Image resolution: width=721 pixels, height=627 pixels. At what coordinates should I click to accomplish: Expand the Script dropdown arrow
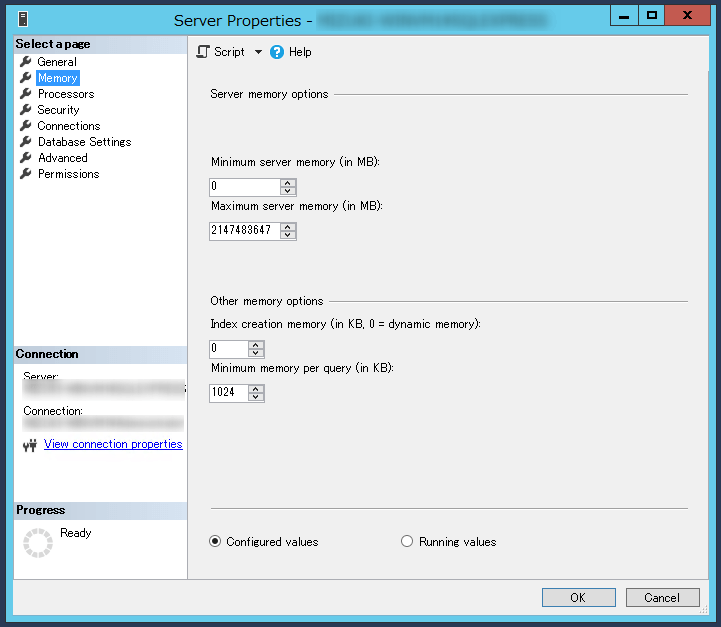click(258, 52)
